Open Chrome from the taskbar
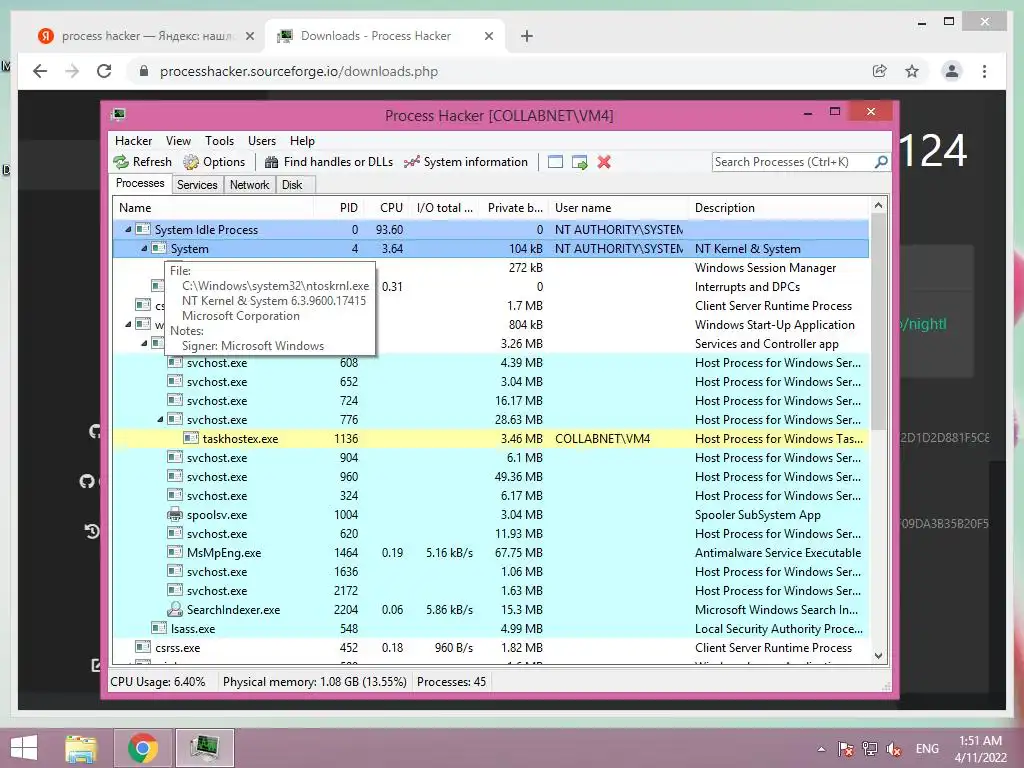1024x768 pixels. [142, 748]
